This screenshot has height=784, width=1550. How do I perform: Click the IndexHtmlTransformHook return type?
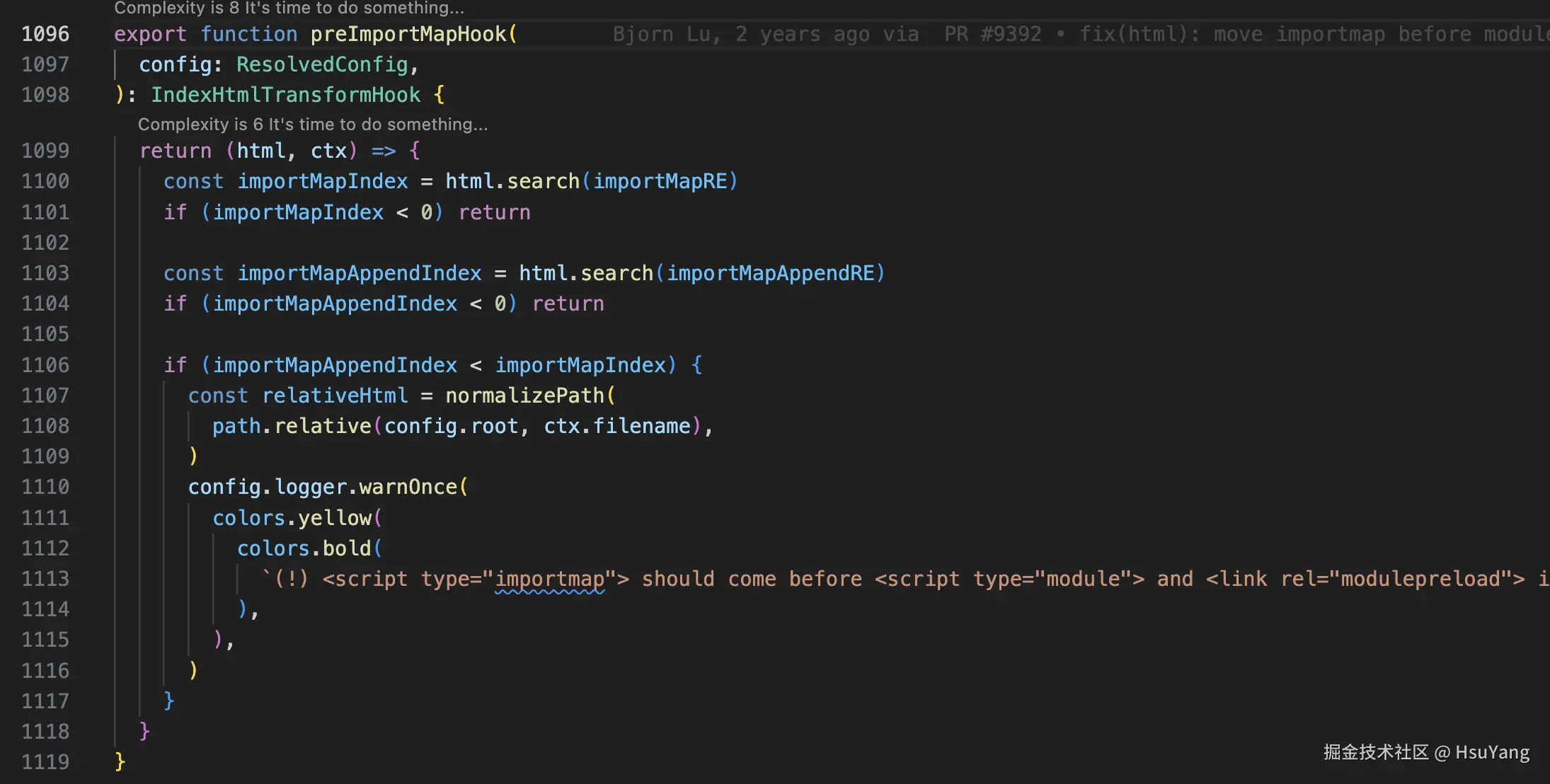tap(285, 95)
